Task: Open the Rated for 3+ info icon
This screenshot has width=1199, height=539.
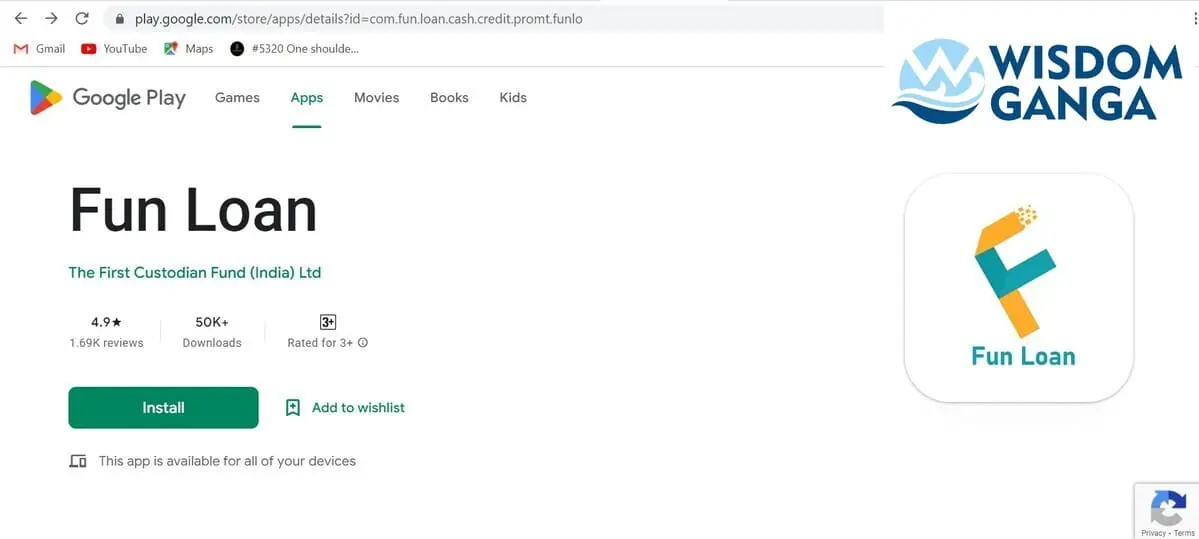Action: point(363,343)
